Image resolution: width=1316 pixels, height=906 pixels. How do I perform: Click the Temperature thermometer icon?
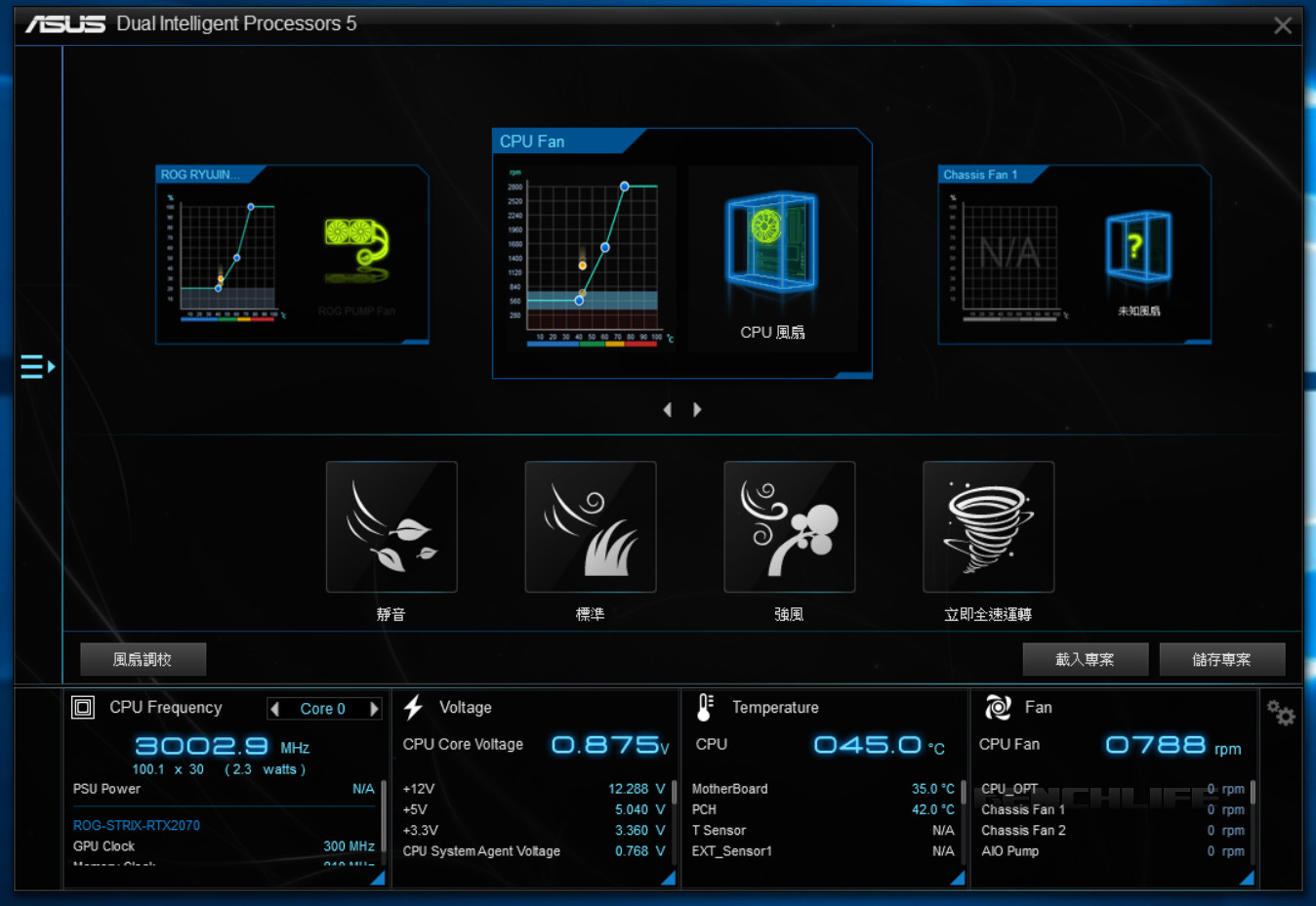(x=705, y=707)
